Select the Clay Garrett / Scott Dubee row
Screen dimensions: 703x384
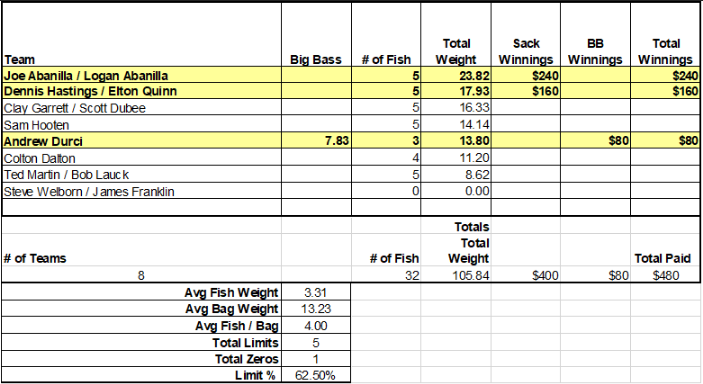click(351, 108)
